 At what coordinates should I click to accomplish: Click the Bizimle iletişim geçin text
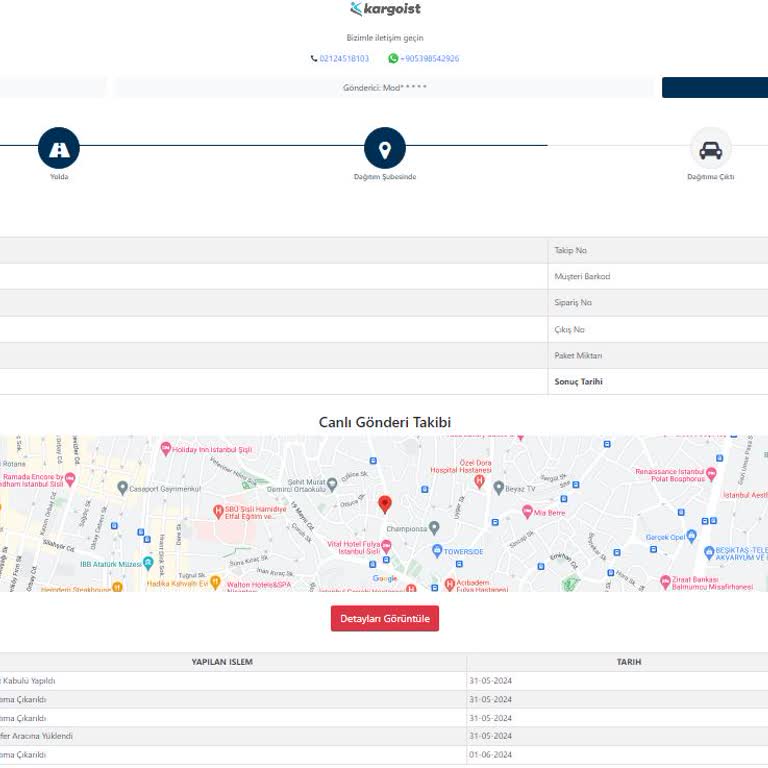click(385, 38)
